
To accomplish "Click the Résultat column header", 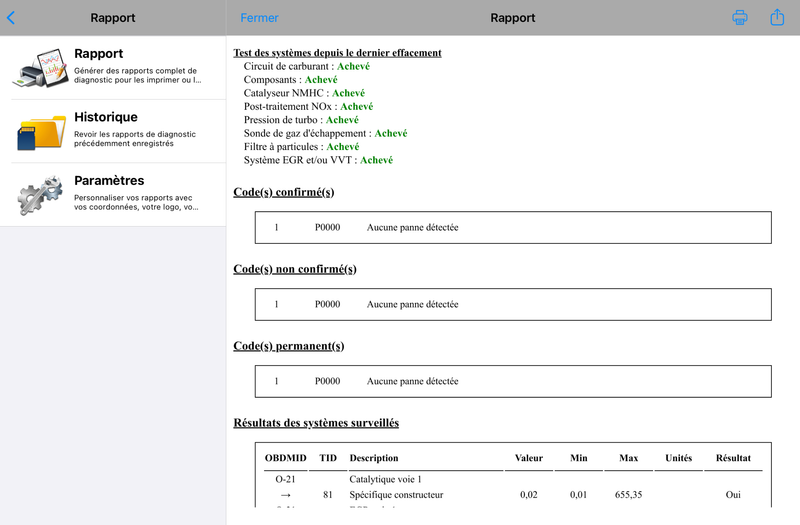I will [x=733, y=458].
